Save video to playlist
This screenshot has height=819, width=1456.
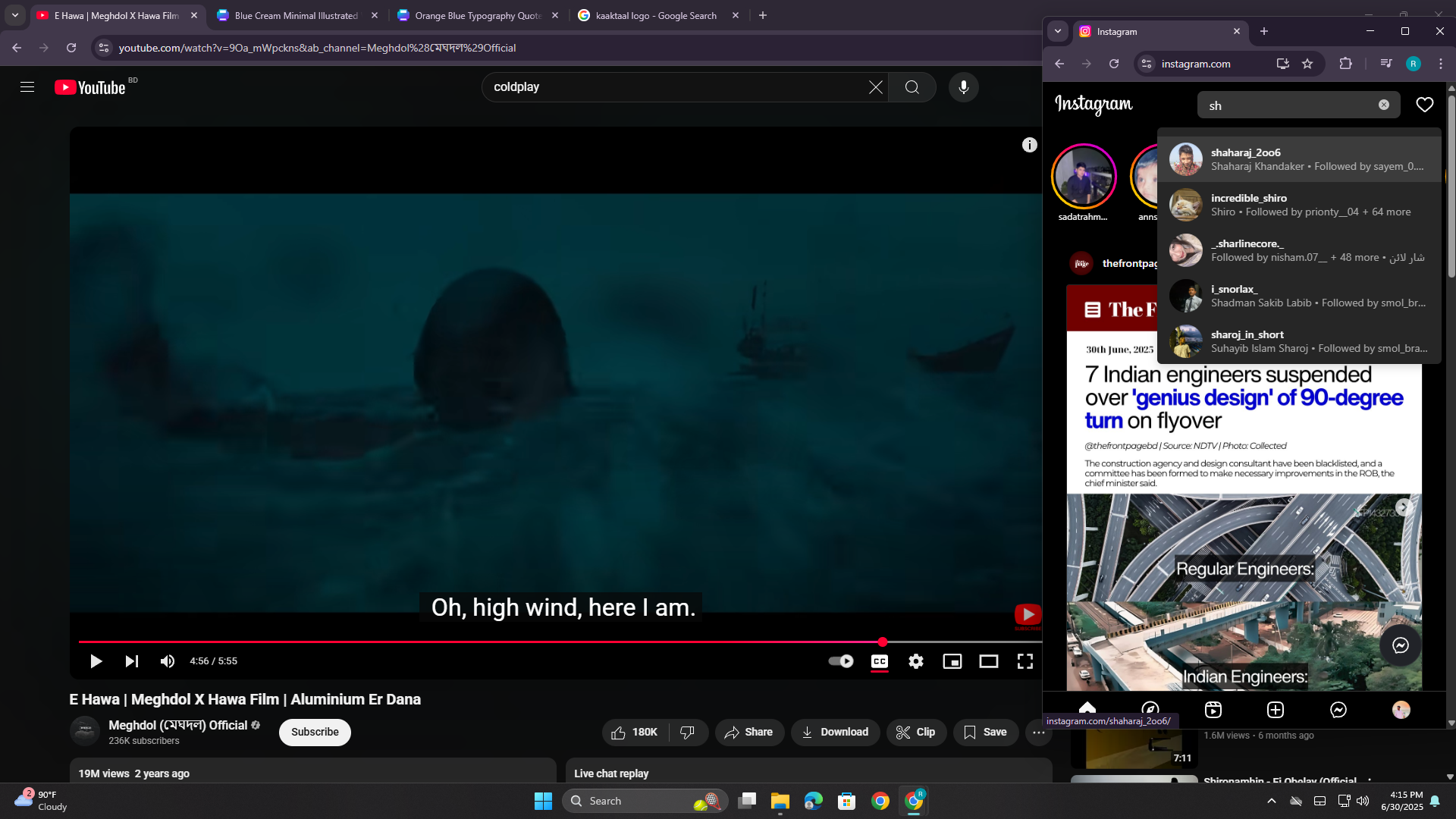pyautogui.click(x=986, y=732)
